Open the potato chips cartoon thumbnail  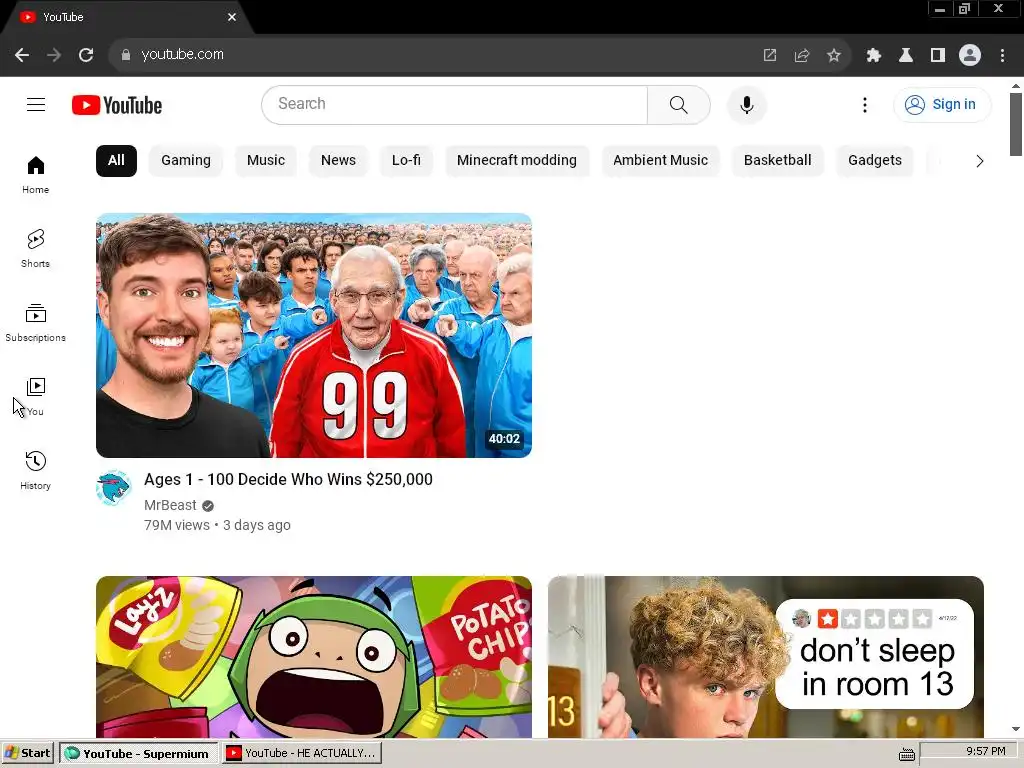313,657
